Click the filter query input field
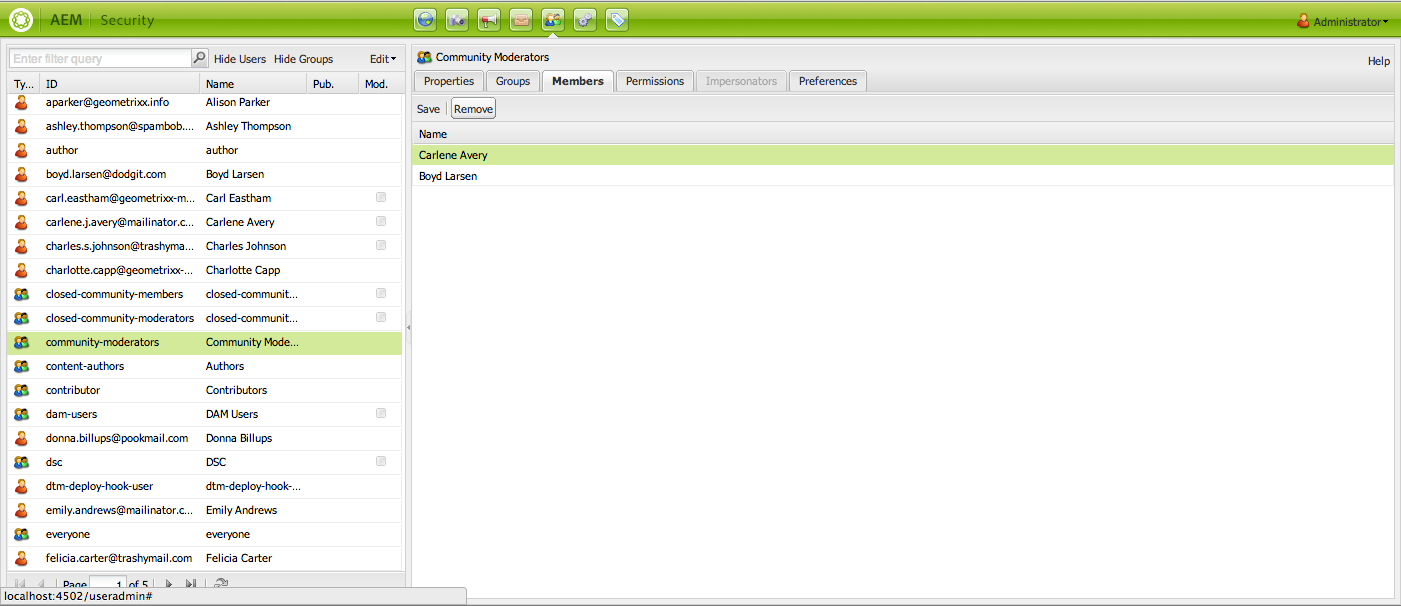The height and width of the screenshot is (606, 1401). pos(100,59)
